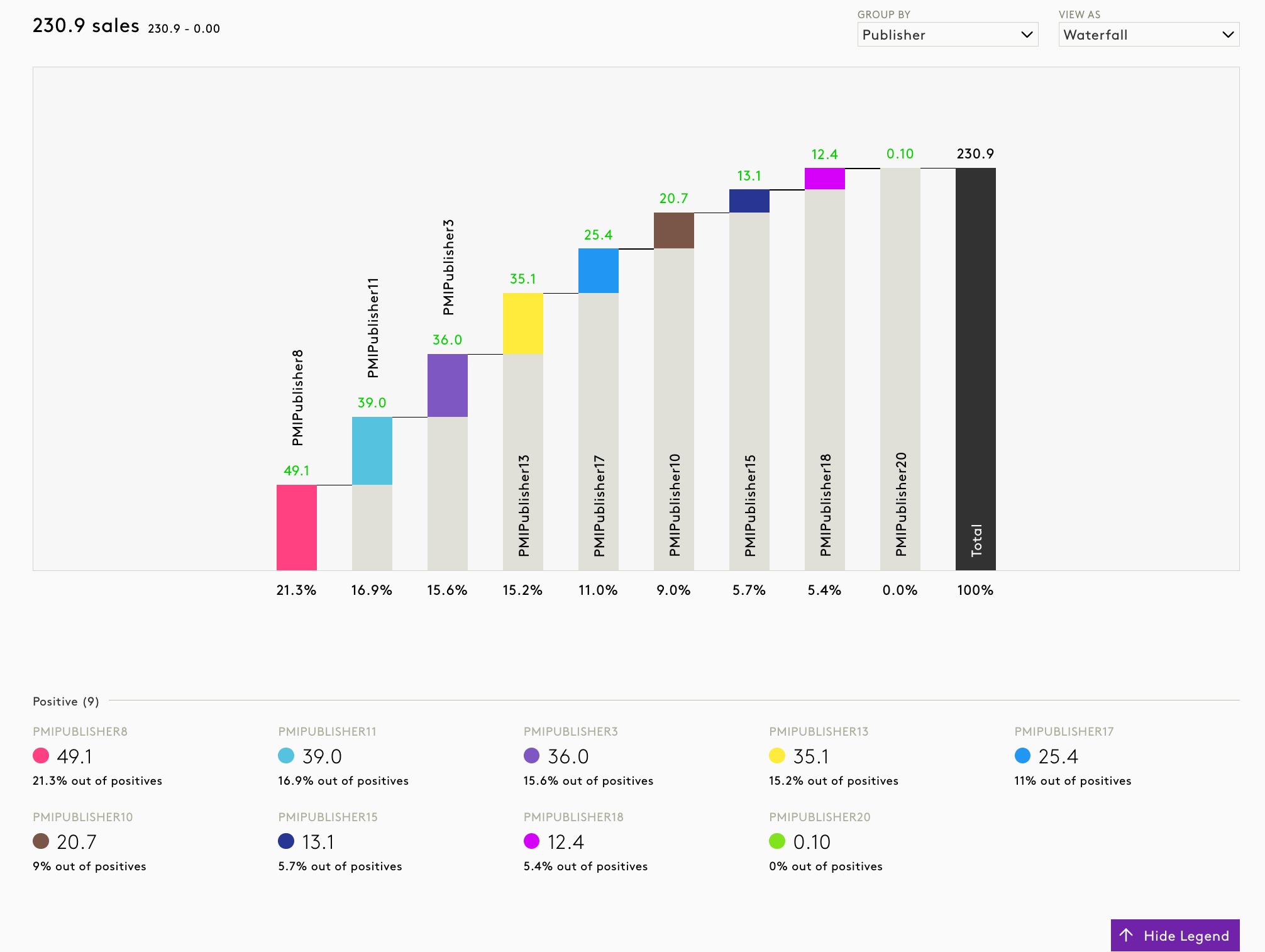Click the navy PMIPublisher15 legend dot
Screen dimensions: 1265x952
coord(286,841)
